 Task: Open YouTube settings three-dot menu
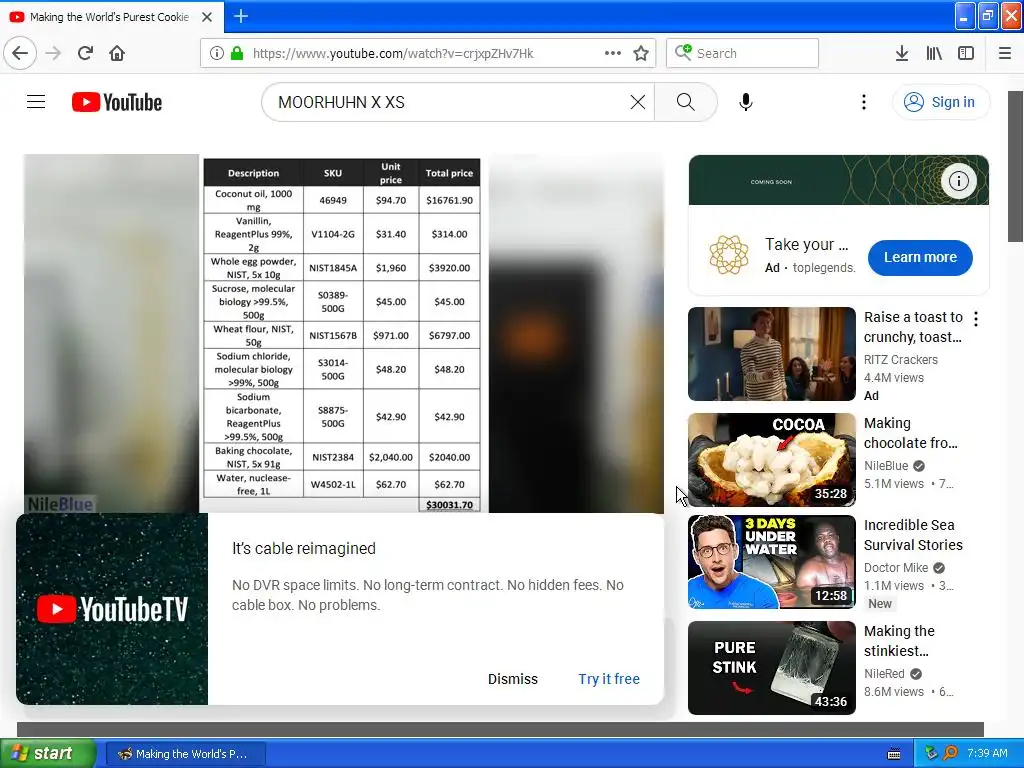tap(863, 102)
